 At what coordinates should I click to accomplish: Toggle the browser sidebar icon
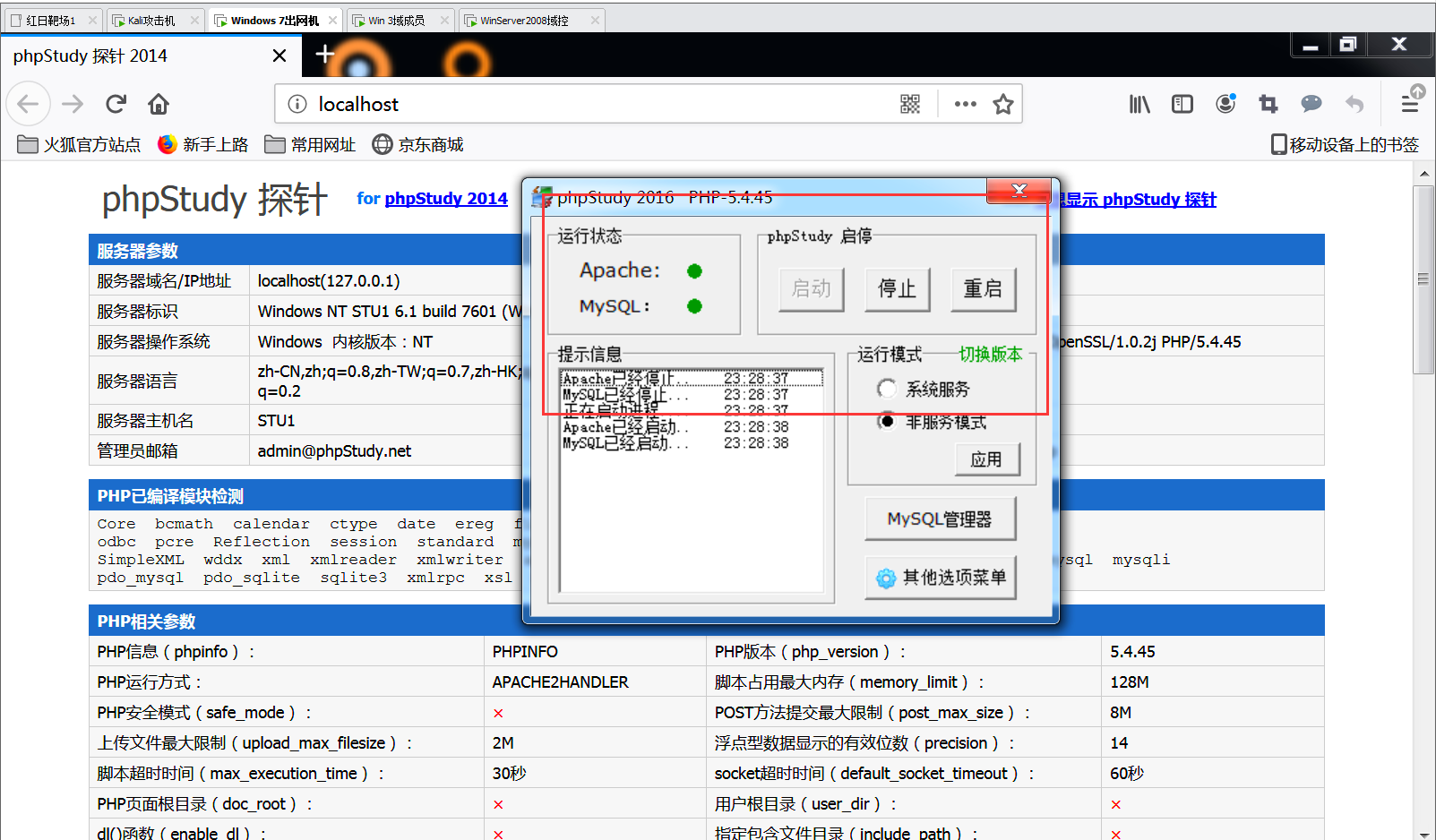coord(1182,104)
